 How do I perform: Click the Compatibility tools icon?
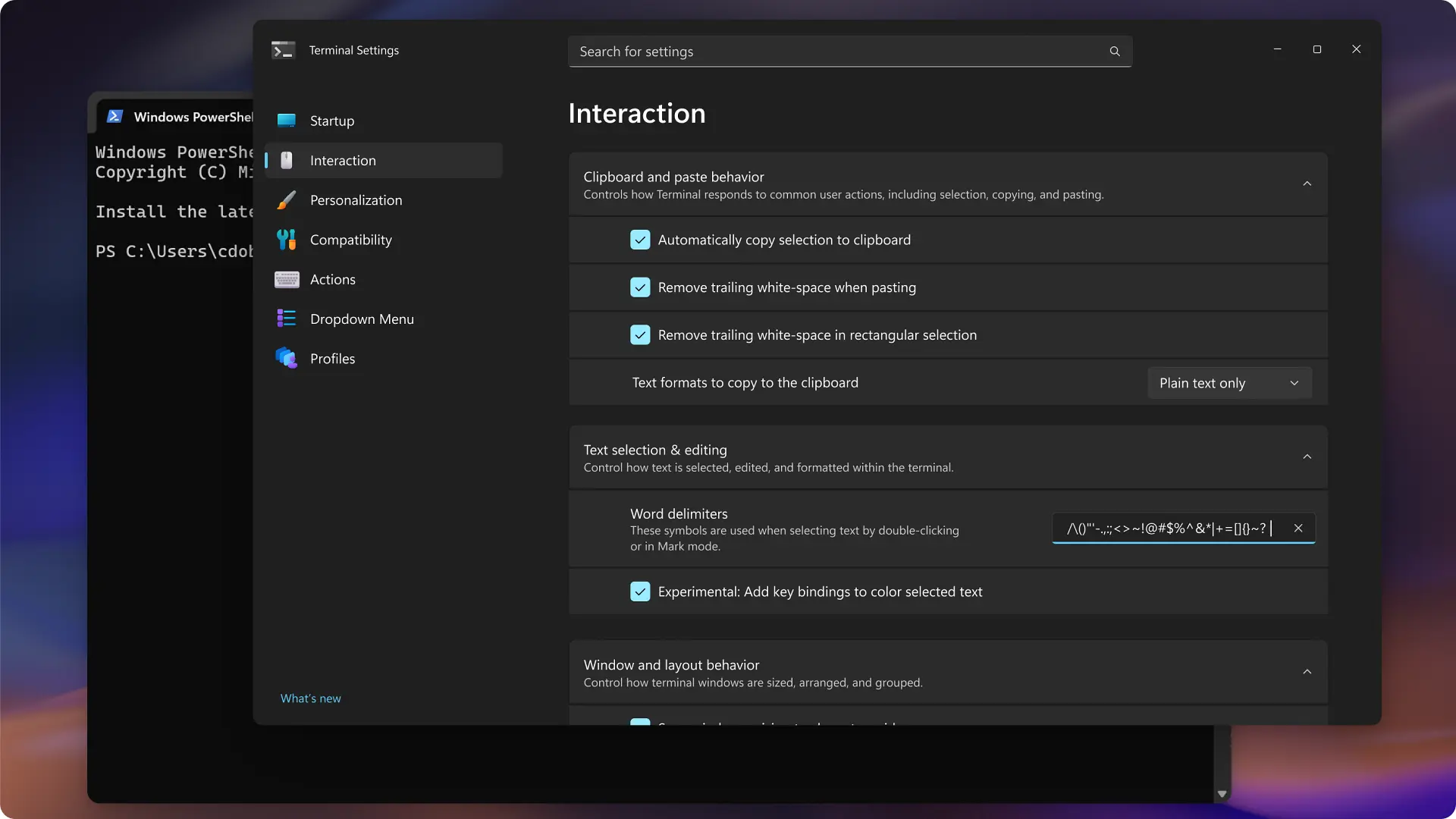(286, 240)
